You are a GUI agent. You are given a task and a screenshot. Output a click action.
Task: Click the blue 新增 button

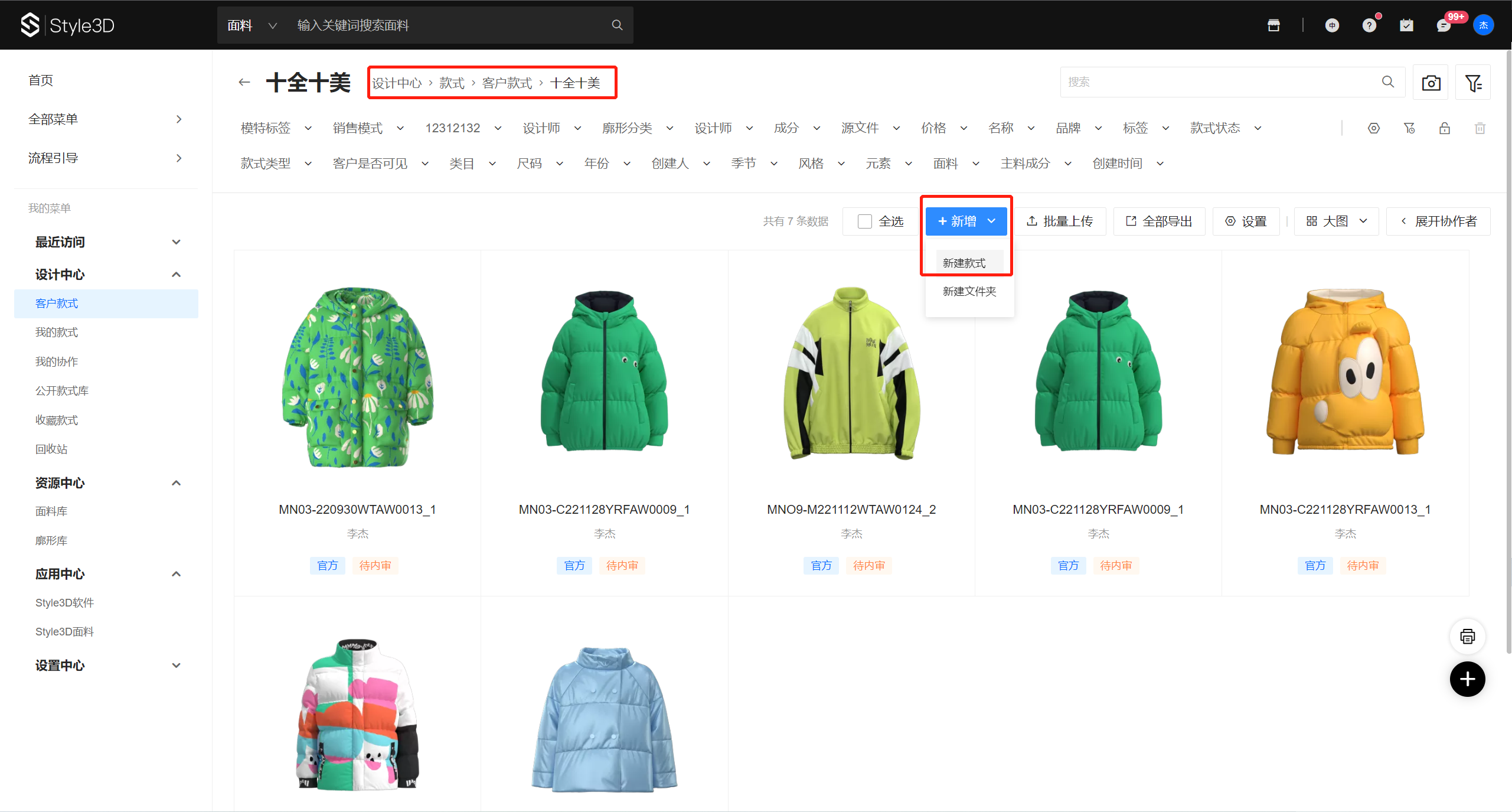point(966,221)
